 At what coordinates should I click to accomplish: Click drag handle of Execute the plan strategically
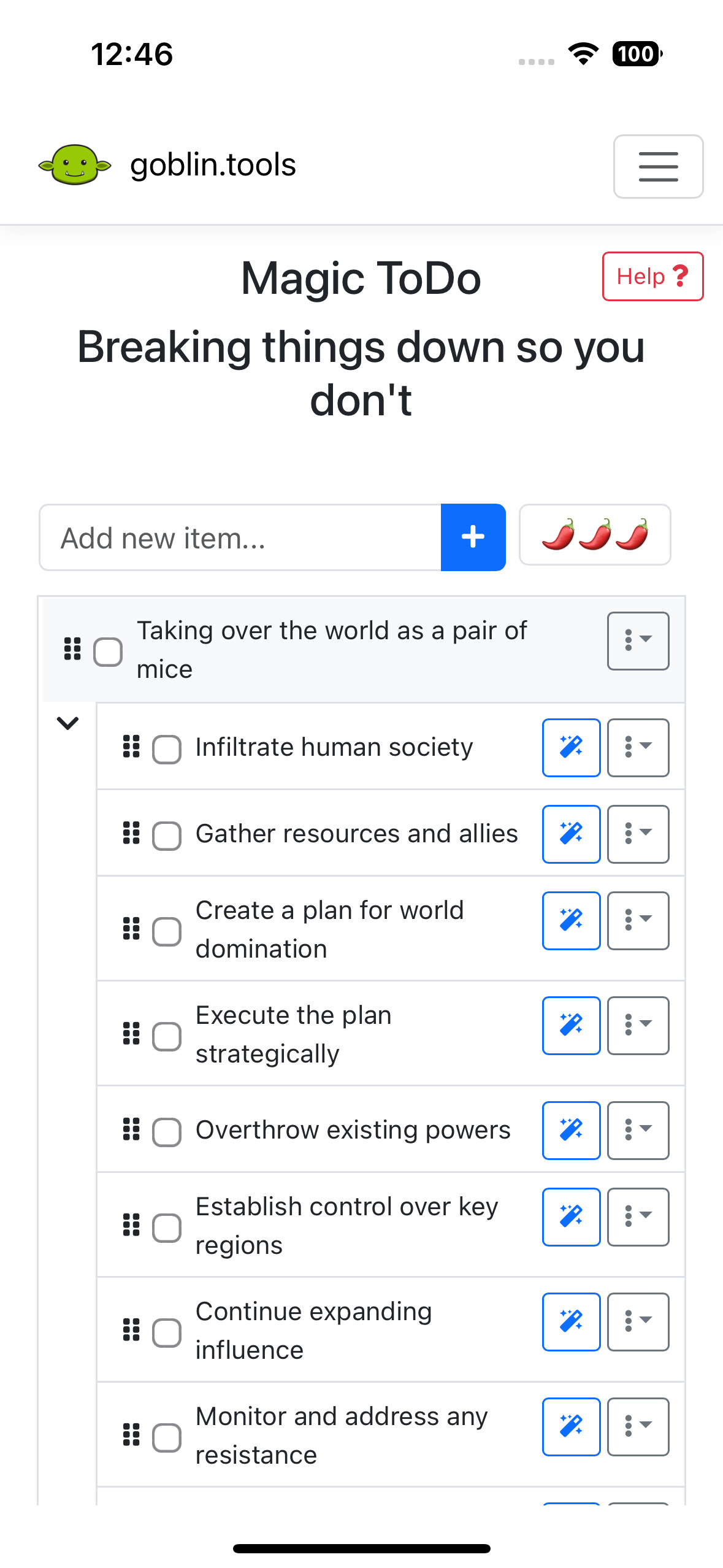pos(131,1033)
